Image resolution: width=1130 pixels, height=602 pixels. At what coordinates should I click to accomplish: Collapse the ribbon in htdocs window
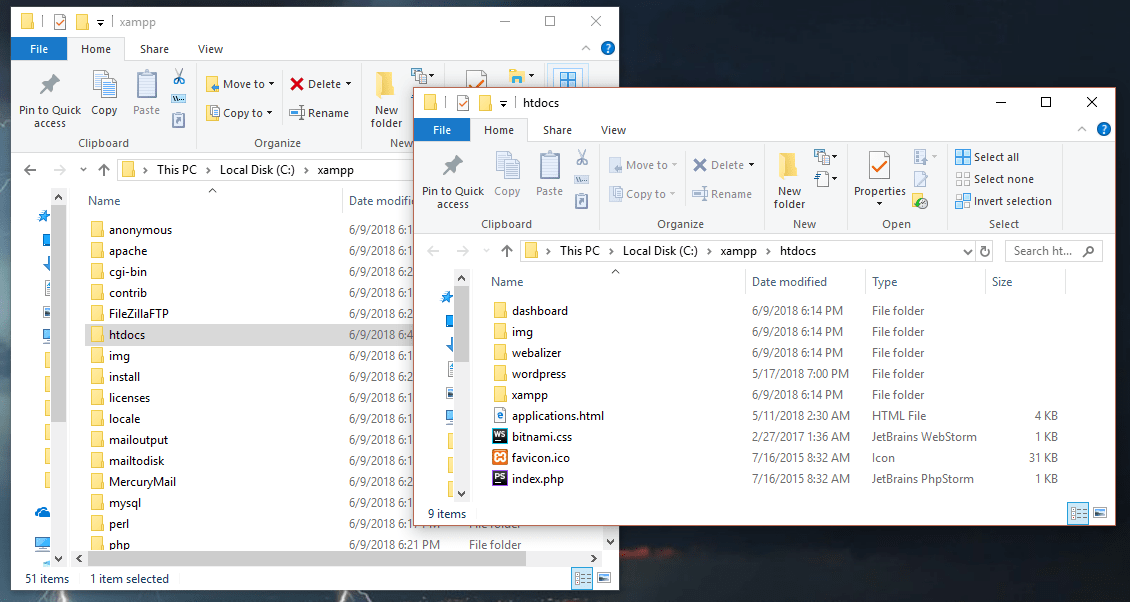1082,130
